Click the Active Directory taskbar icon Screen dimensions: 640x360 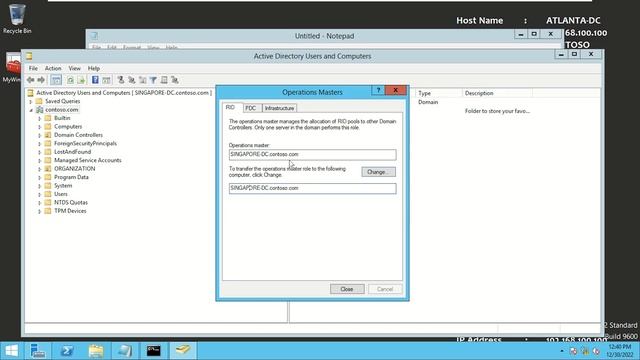(x=182, y=350)
